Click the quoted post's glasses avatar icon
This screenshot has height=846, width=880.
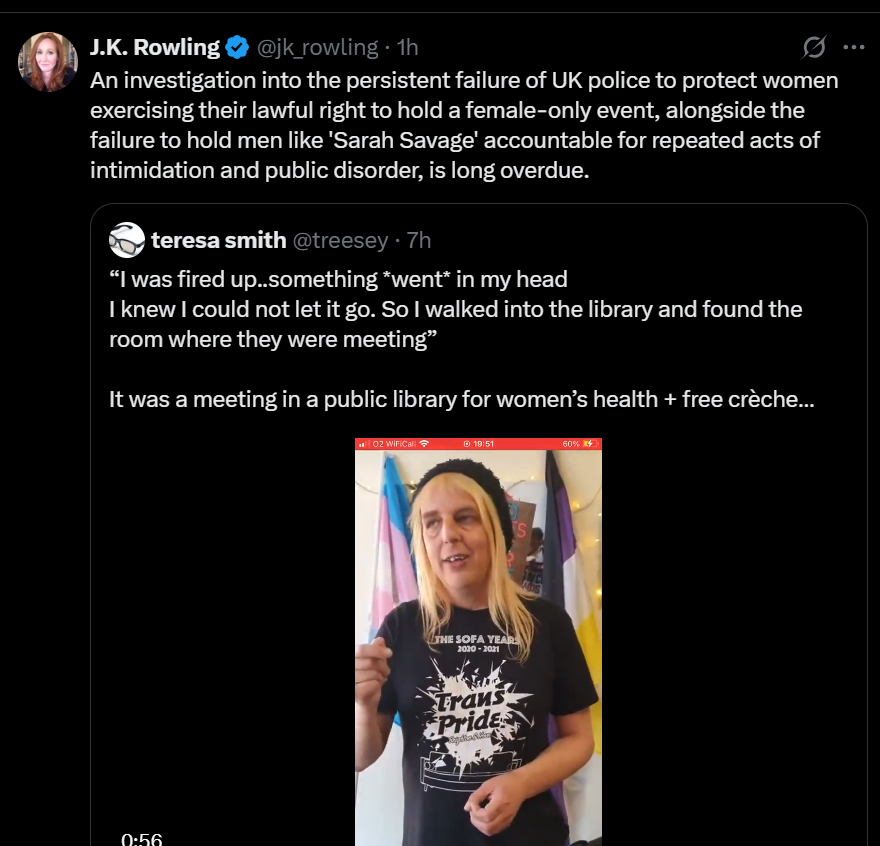(127, 240)
